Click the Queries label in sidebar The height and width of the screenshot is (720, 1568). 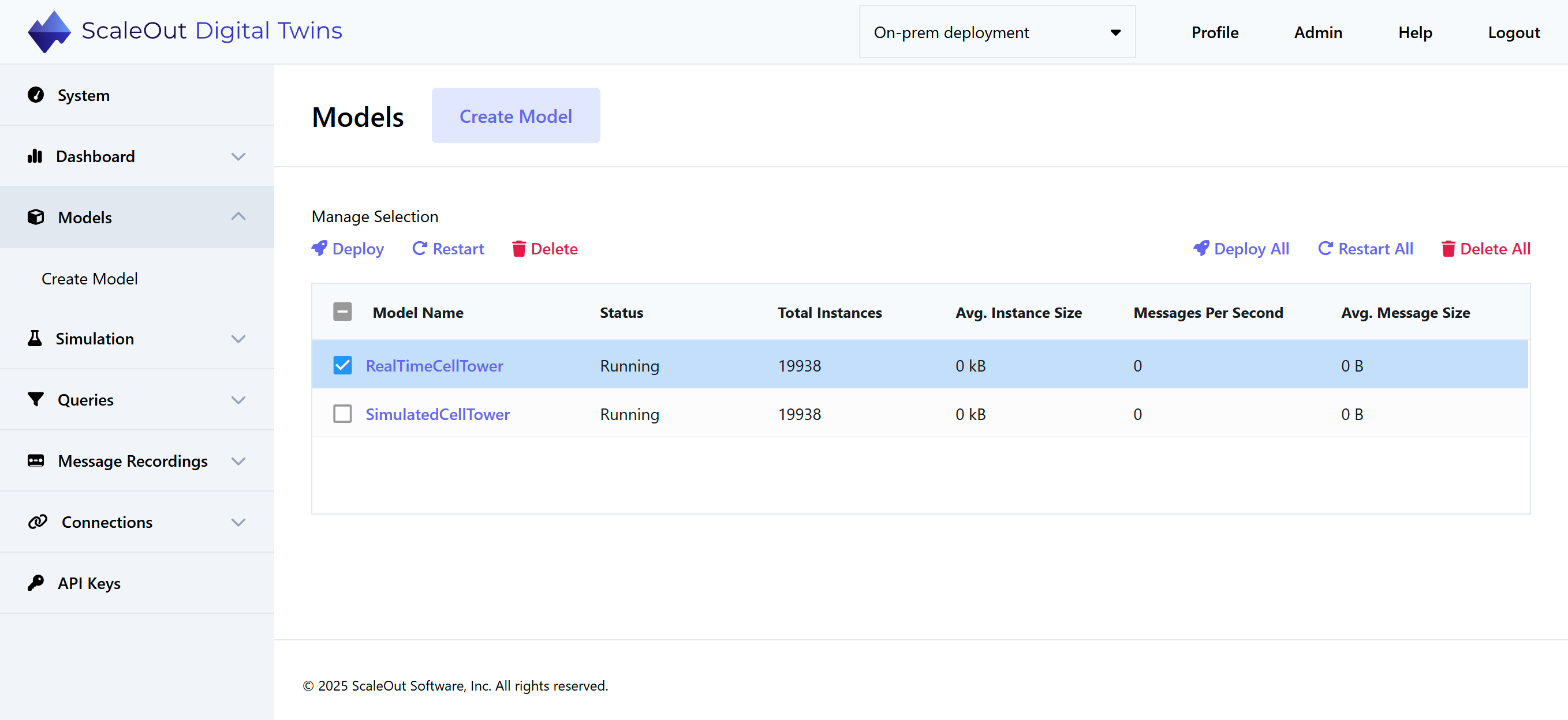(85, 400)
